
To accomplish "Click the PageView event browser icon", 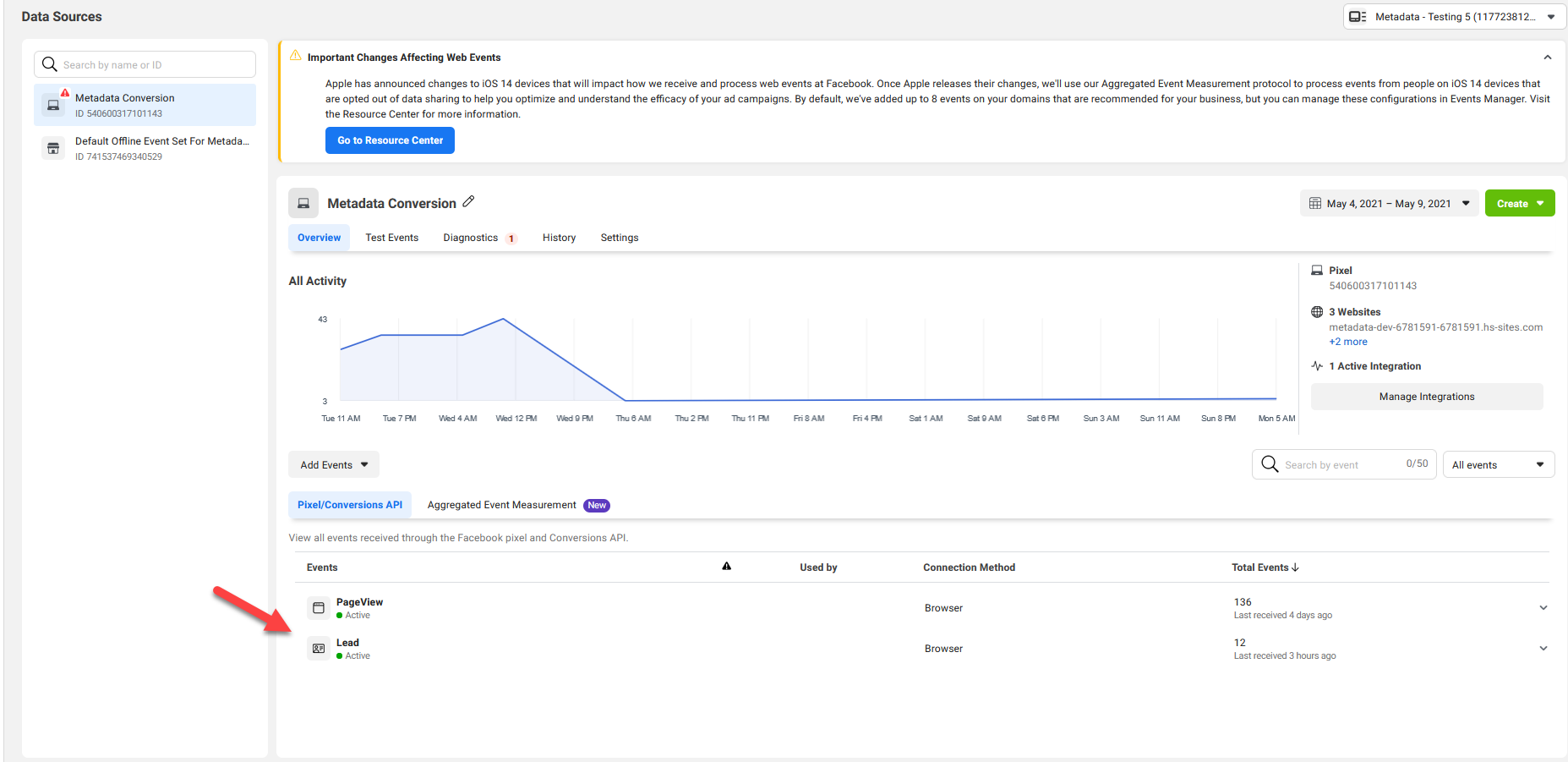I will tap(319, 608).
